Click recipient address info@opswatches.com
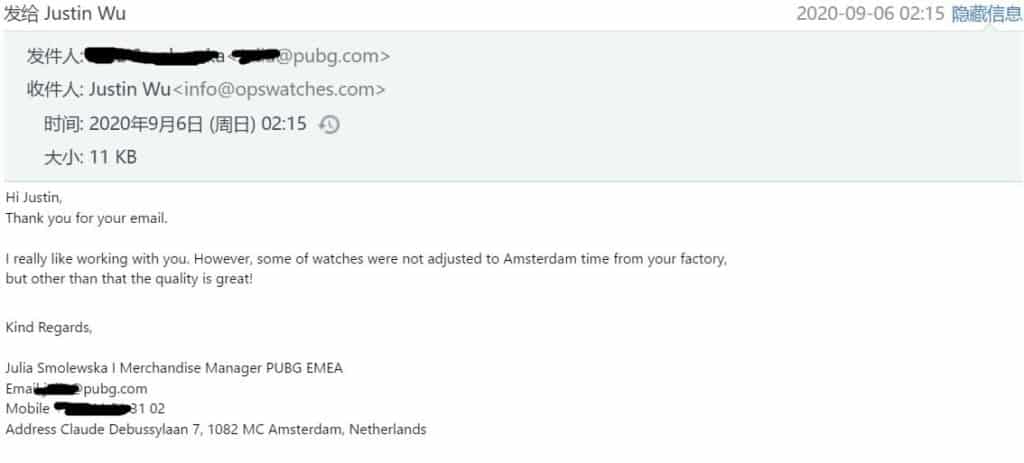The width and height of the screenshot is (1024, 463). coord(279,90)
